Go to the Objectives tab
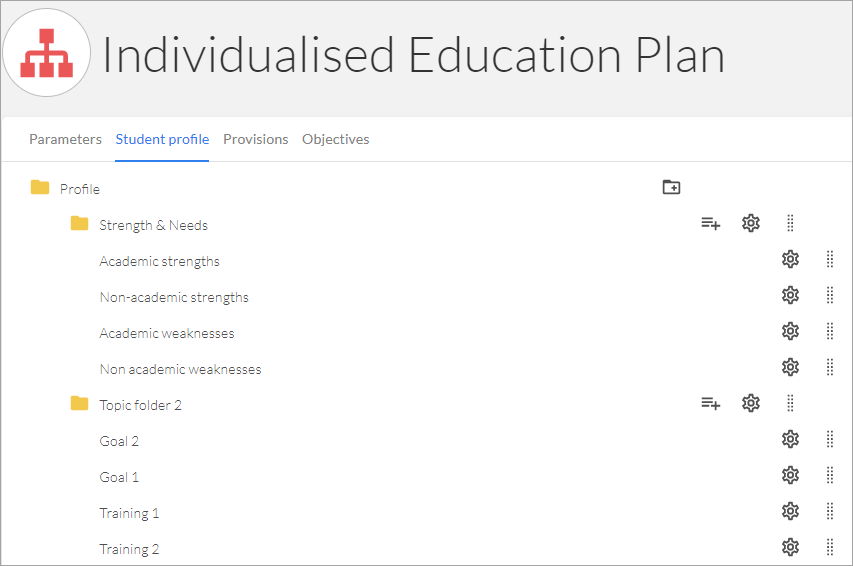The image size is (853, 566). (336, 139)
